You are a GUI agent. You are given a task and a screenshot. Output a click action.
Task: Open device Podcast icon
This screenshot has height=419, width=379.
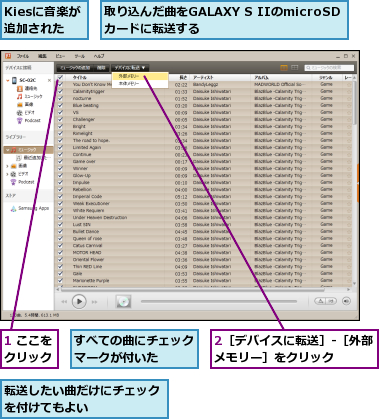(x=20, y=120)
